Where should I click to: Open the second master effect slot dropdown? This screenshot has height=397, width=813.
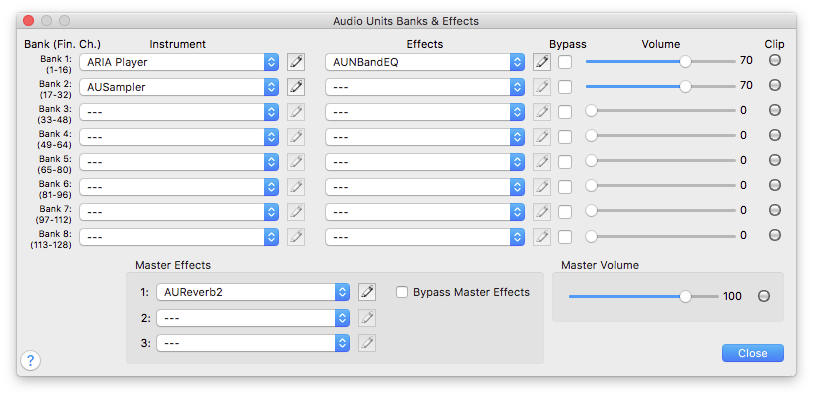[253, 318]
